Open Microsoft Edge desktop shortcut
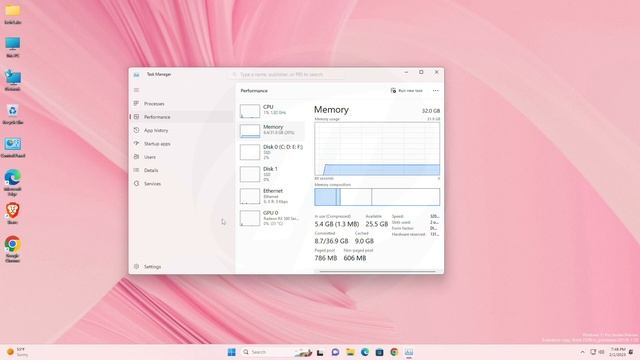The width and height of the screenshot is (640, 360). (x=12, y=183)
